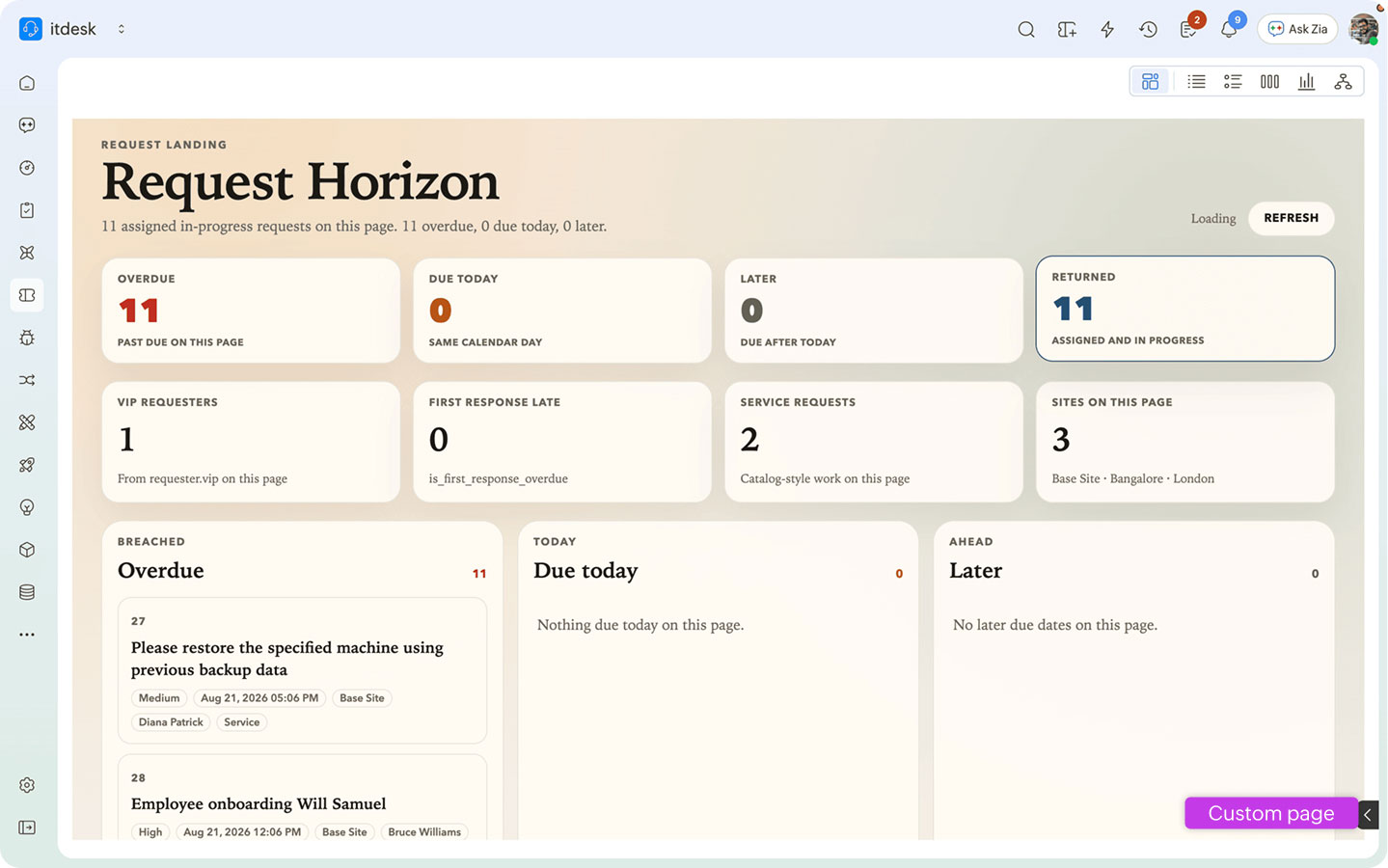Image resolution: width=1388 pixels, height=868 pixels.
Task: Click the VIP Requesters card
Action: pos(251,442)
